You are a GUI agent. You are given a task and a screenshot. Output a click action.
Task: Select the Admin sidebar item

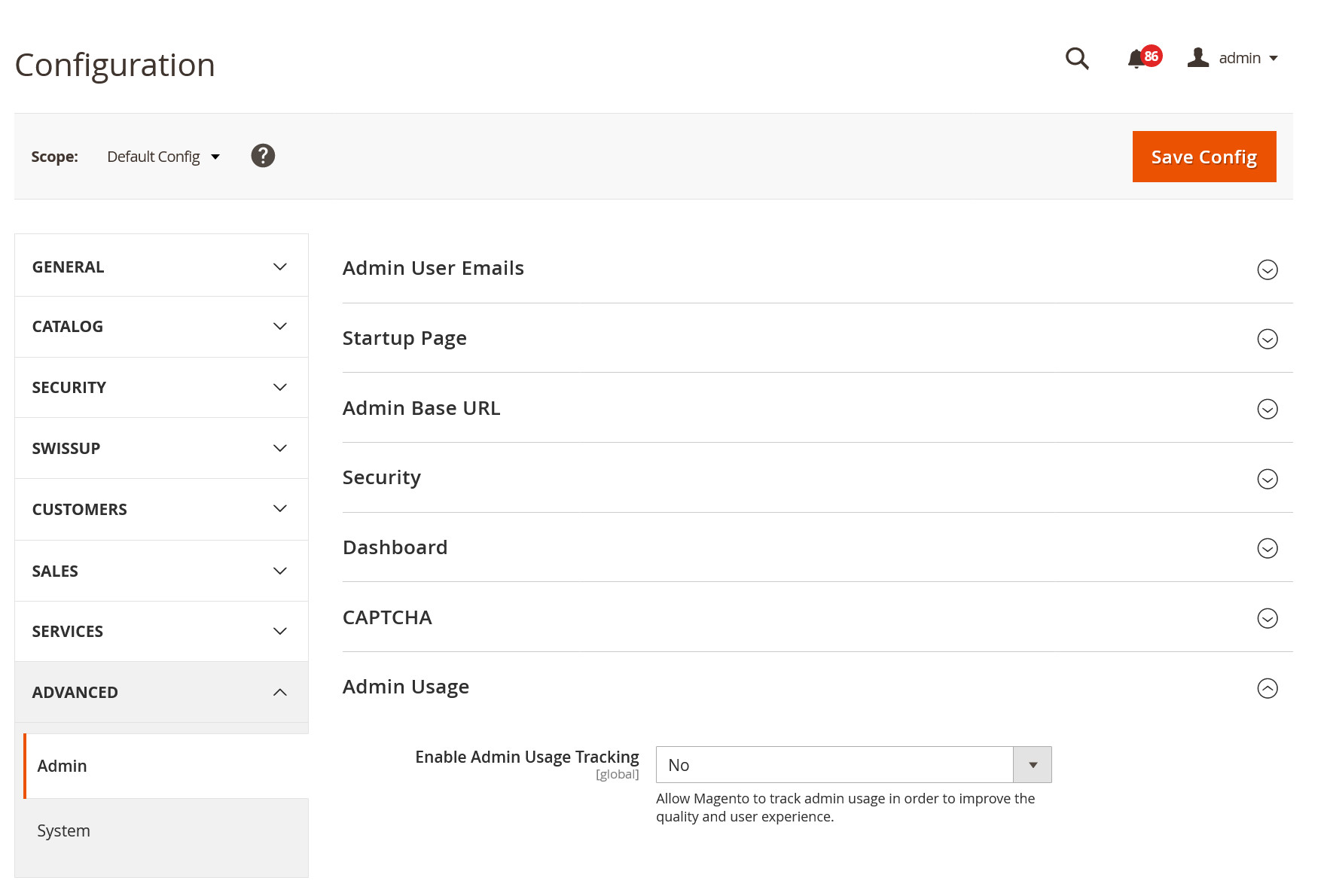click(x=63, y=766)
